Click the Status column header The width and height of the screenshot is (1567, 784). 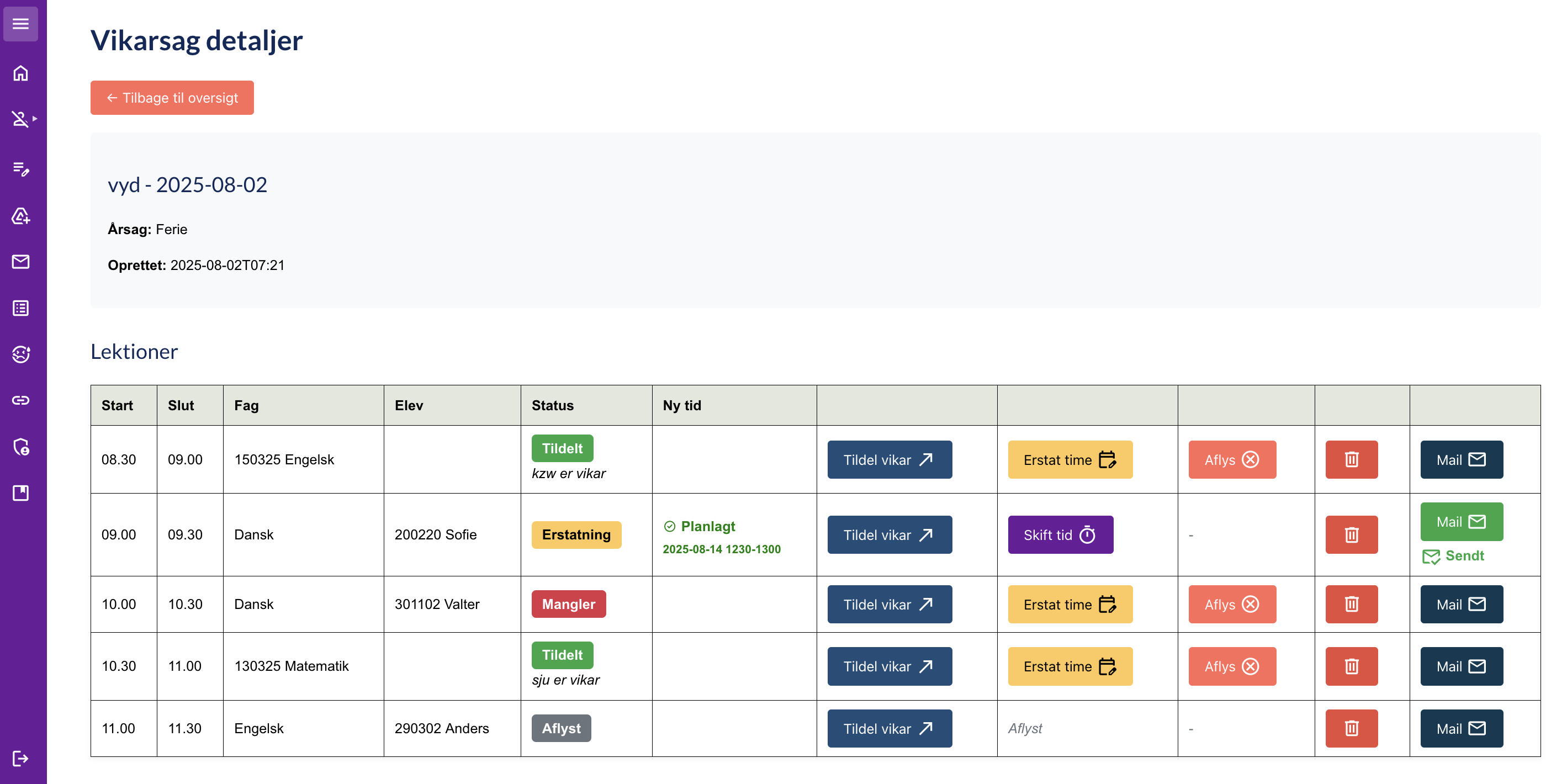tap(552, 406)
